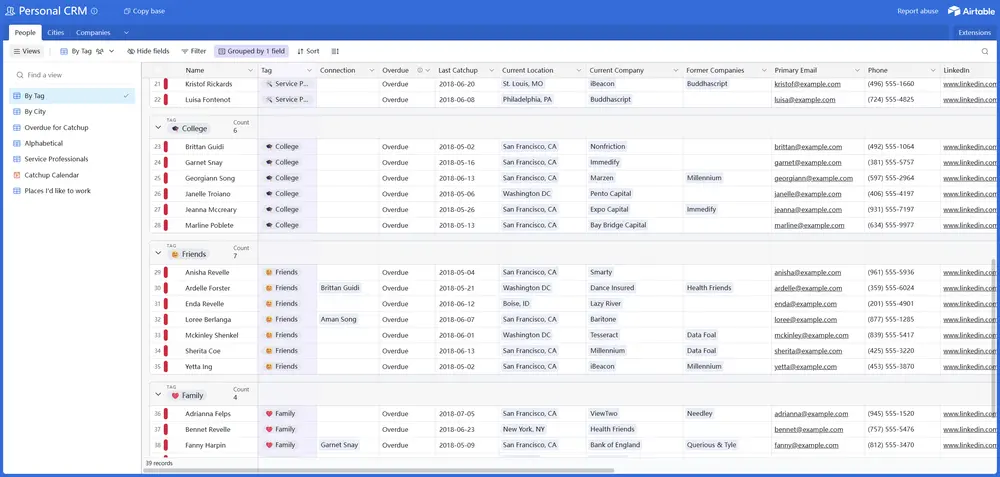Switch to the Cities tab
The width and height of the screenshot is (1000, 477).
point(55,33)
